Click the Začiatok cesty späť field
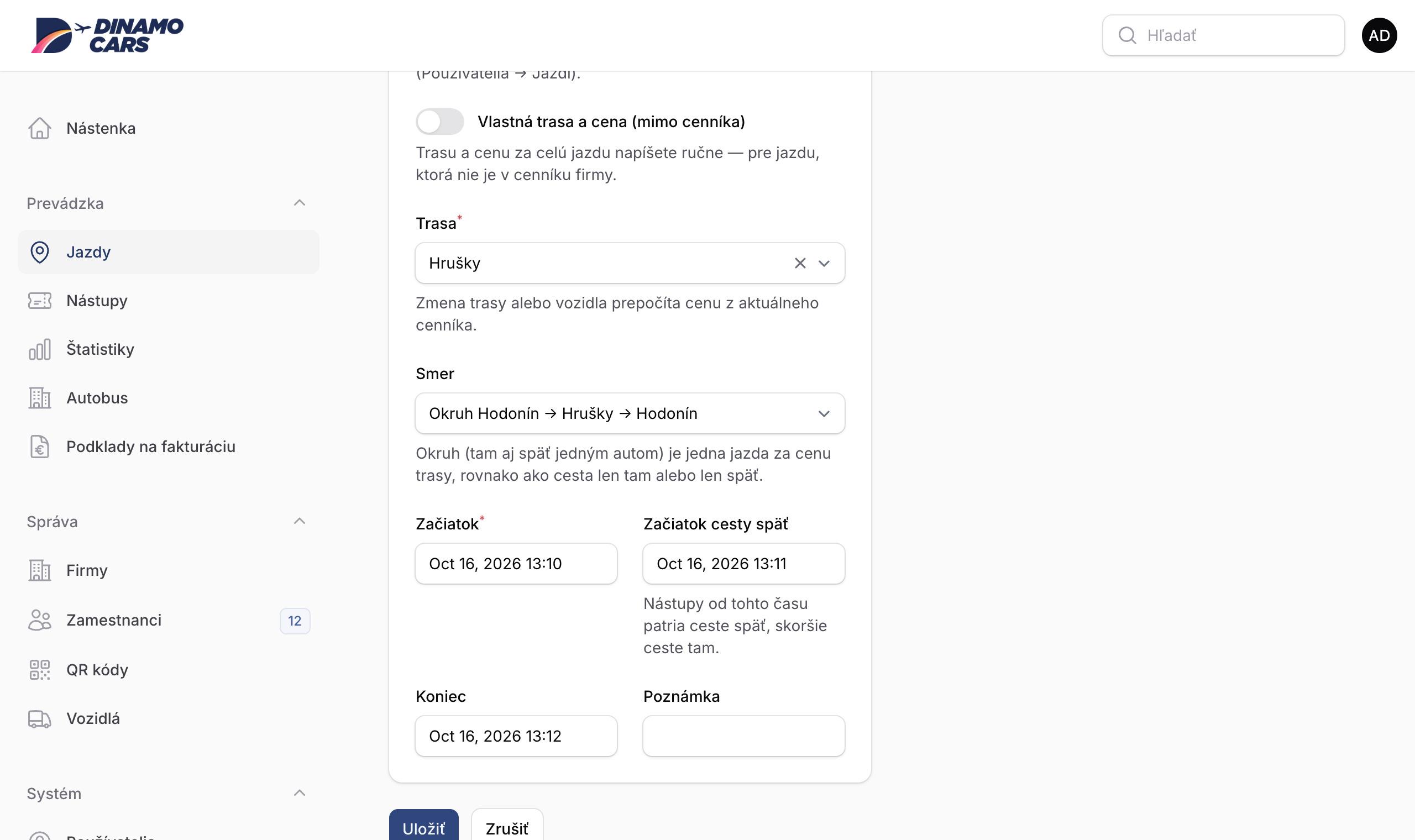Image resolution: width=1415 pixels, height=840 pixels. (744, 564)
